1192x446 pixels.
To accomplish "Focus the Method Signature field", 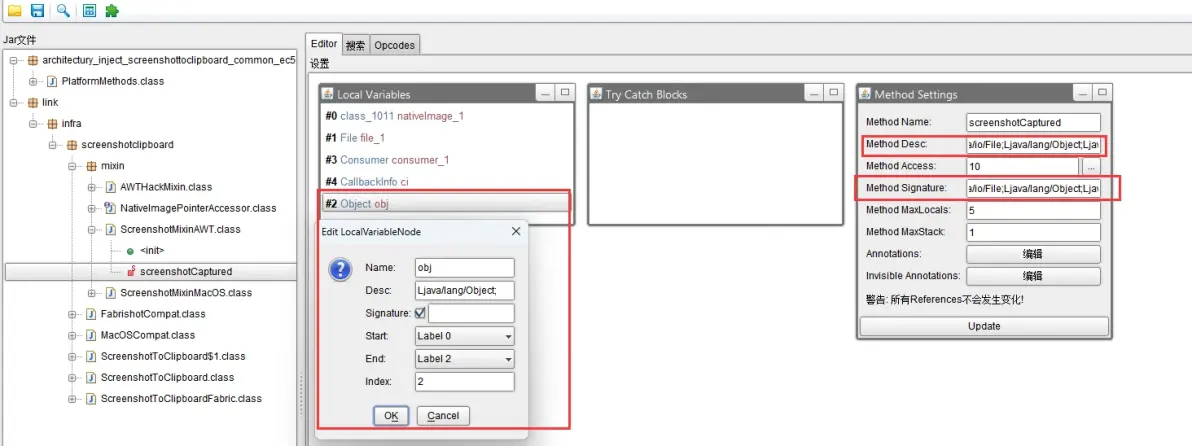I will (x=1033, y=188).
